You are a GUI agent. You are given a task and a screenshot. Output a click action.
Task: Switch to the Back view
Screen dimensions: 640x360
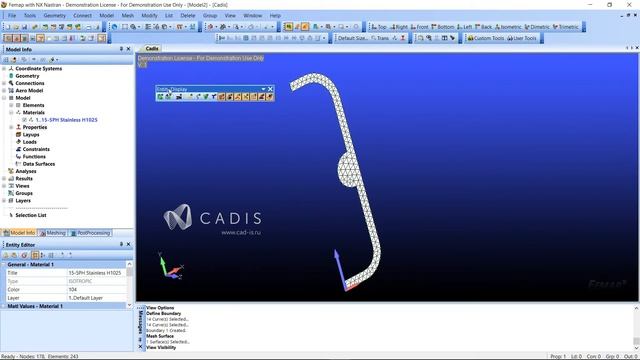coord(483,27)
